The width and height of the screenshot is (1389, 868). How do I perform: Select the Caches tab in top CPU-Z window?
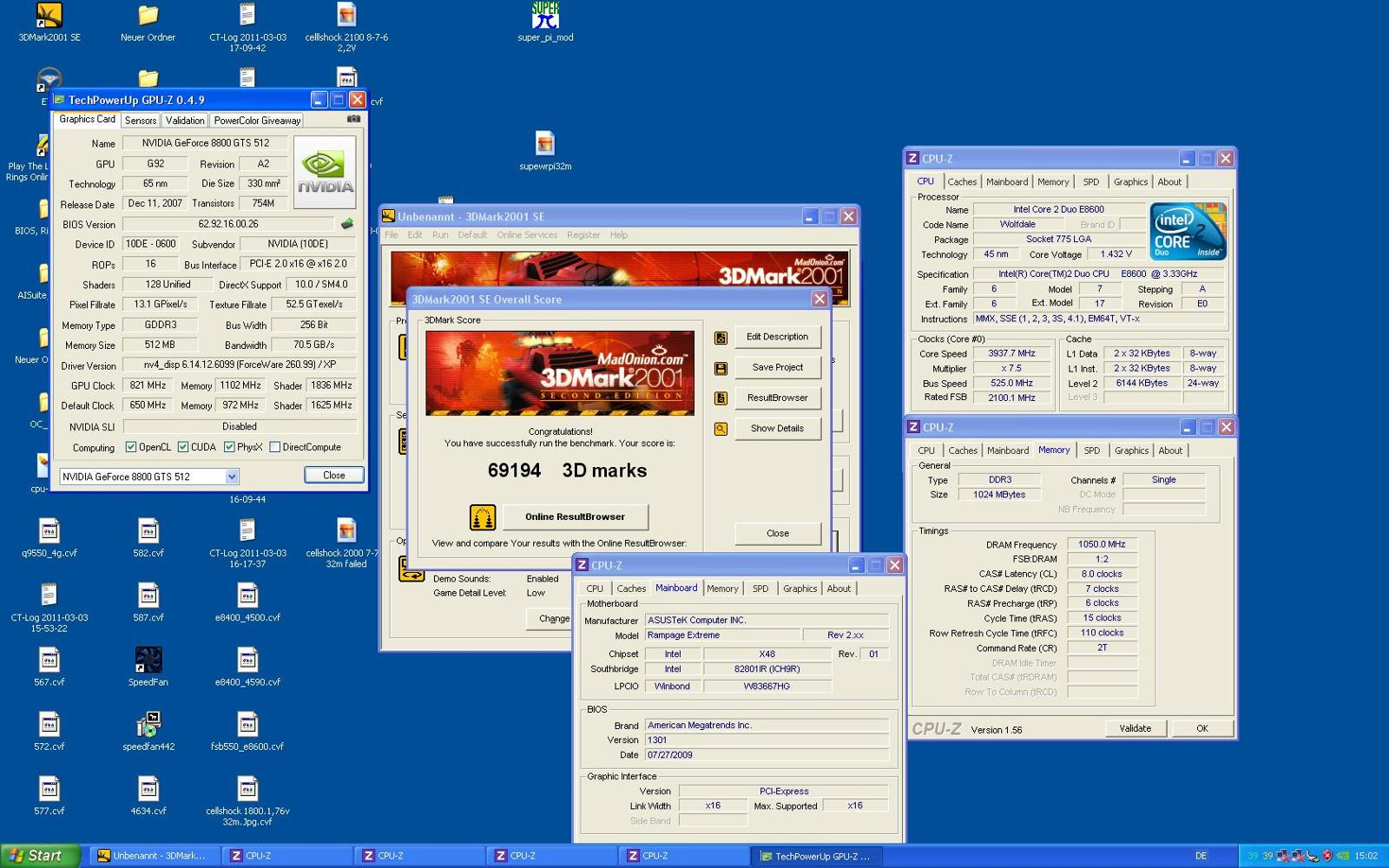point(962,181)
